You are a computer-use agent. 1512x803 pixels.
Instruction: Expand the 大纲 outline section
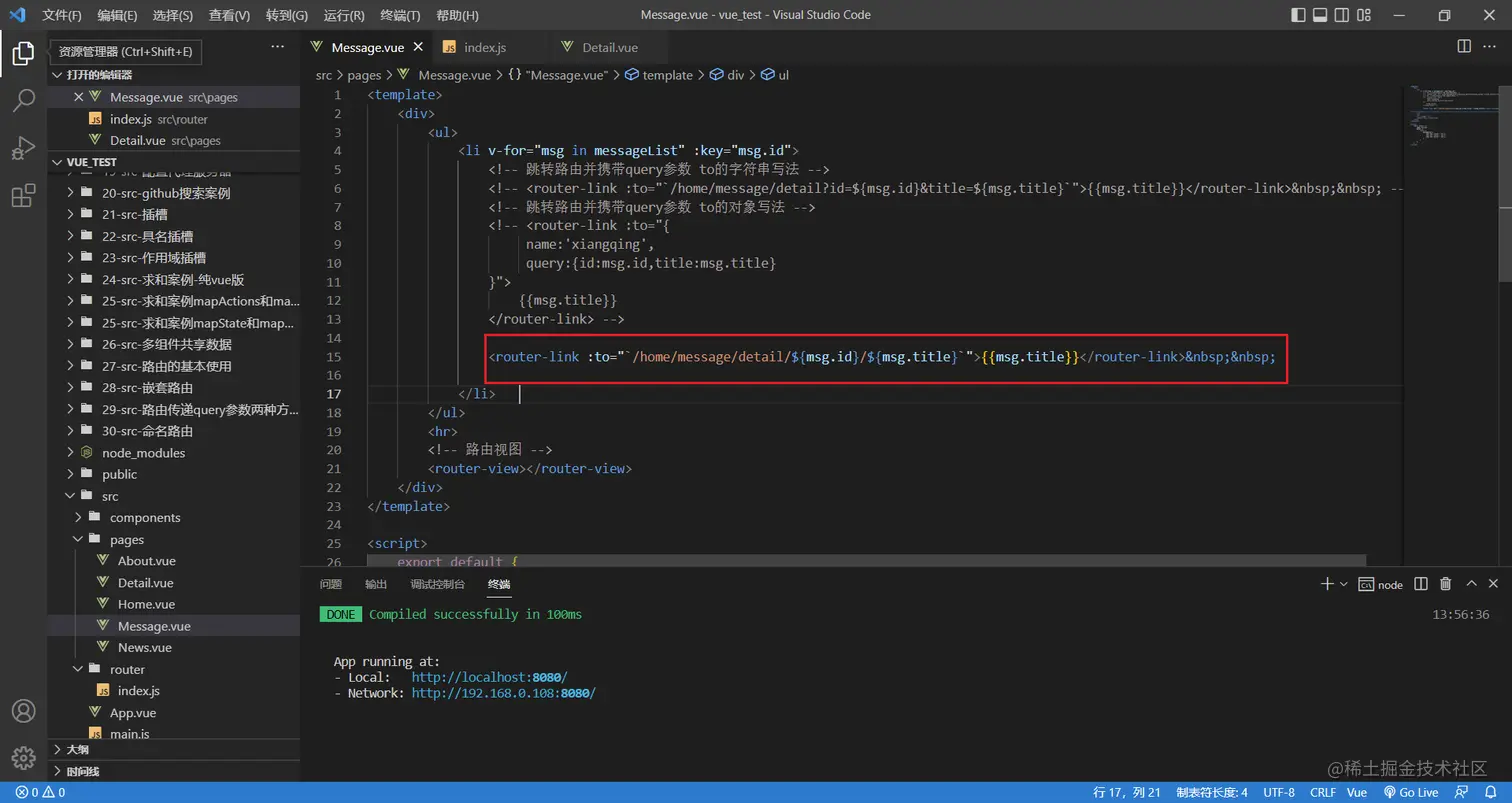(57, 749)
